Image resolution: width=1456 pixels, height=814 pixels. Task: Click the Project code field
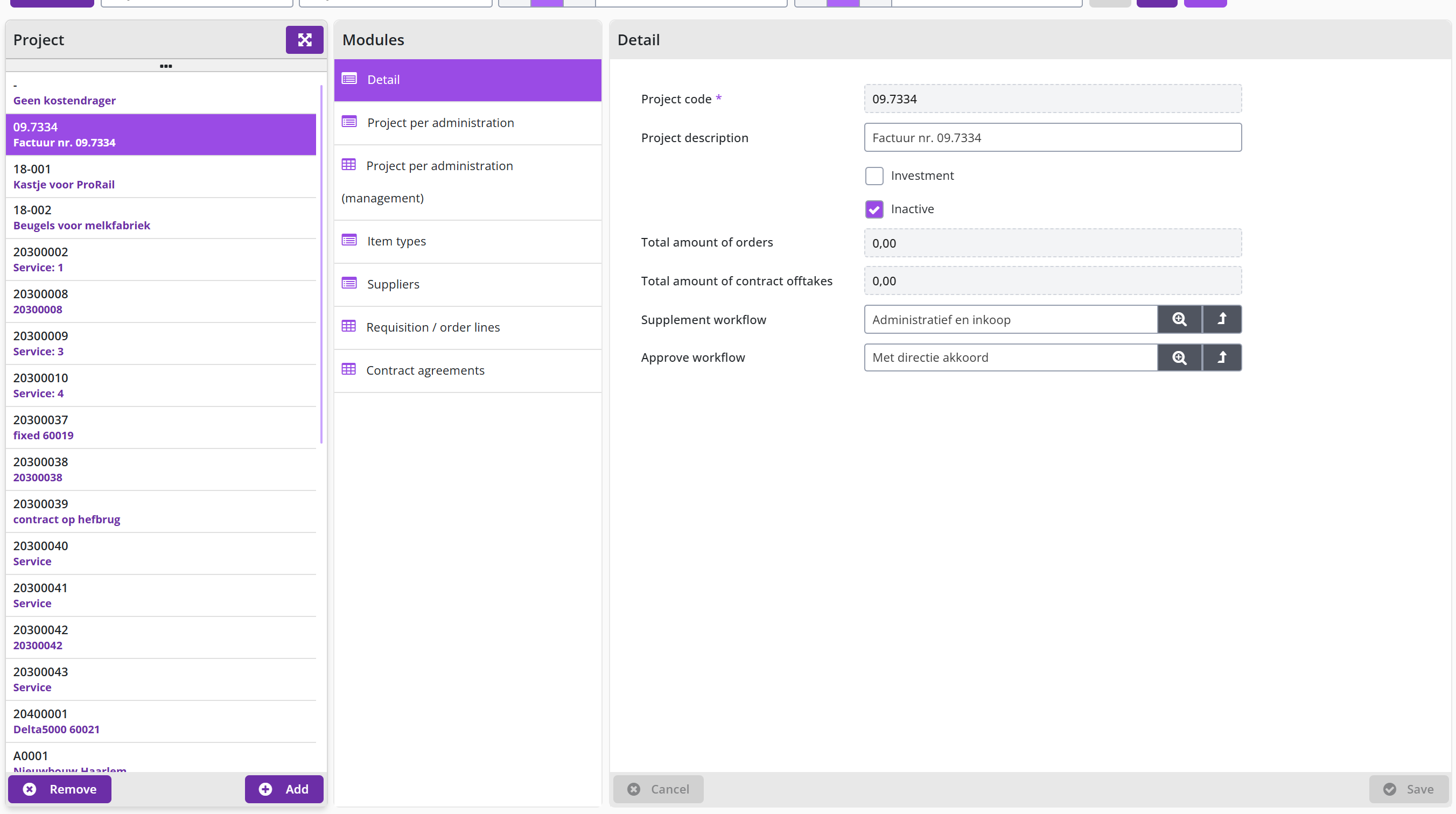click(x=1053, y=99)
